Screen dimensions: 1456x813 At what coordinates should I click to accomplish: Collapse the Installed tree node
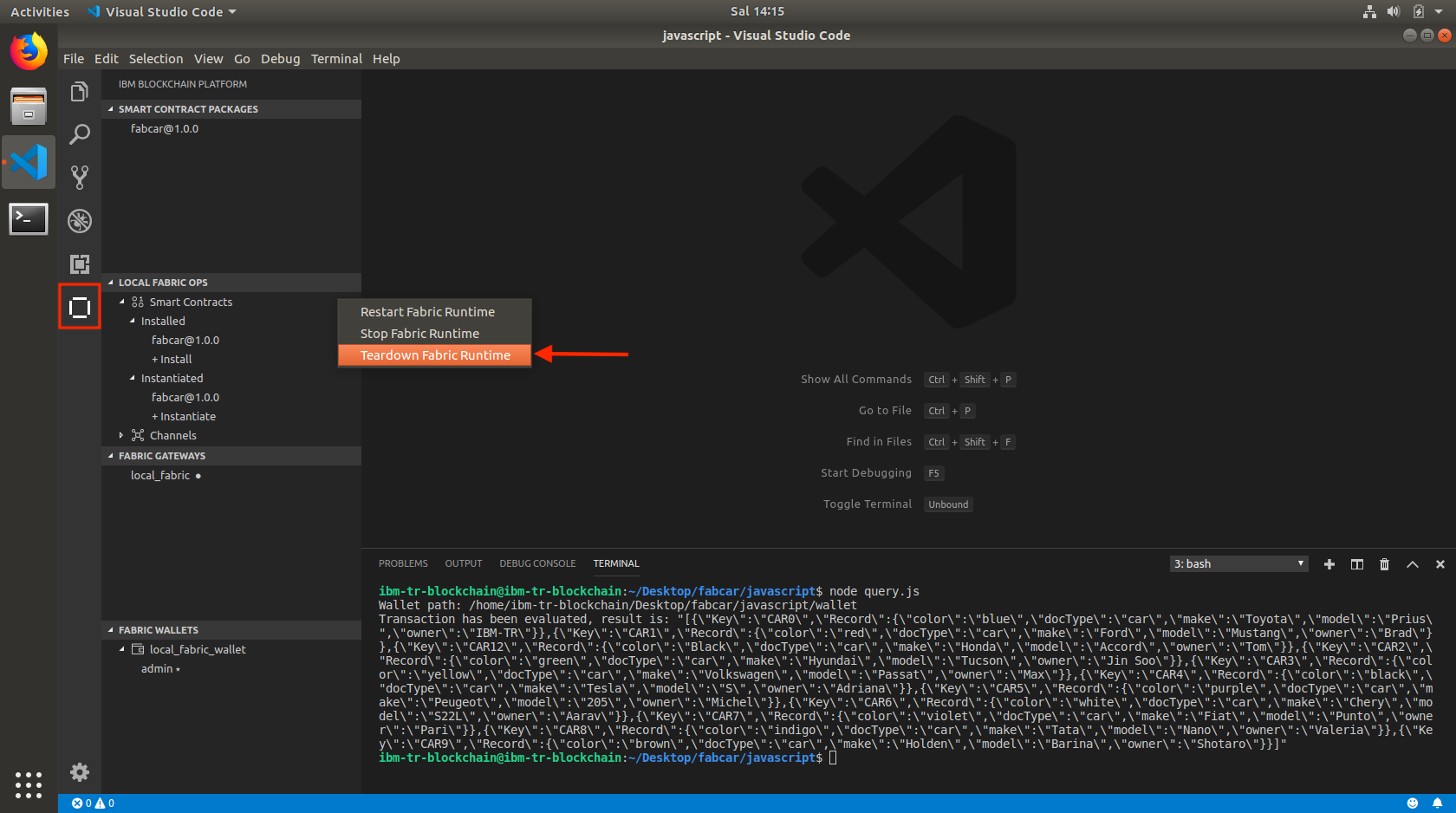tap(133, 321)
